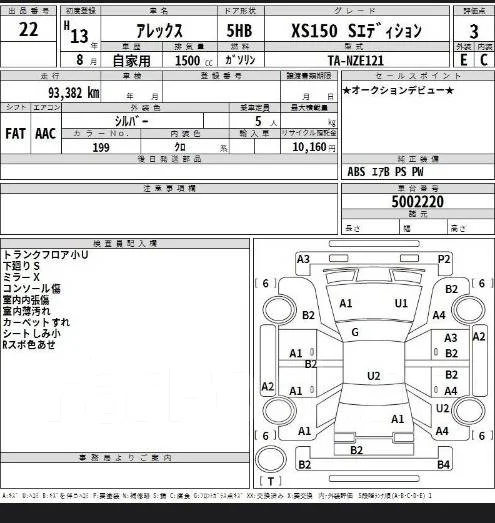Click the 車台番号 header
The width and height of the screenshot is (495, 523).
click(418, 188)
